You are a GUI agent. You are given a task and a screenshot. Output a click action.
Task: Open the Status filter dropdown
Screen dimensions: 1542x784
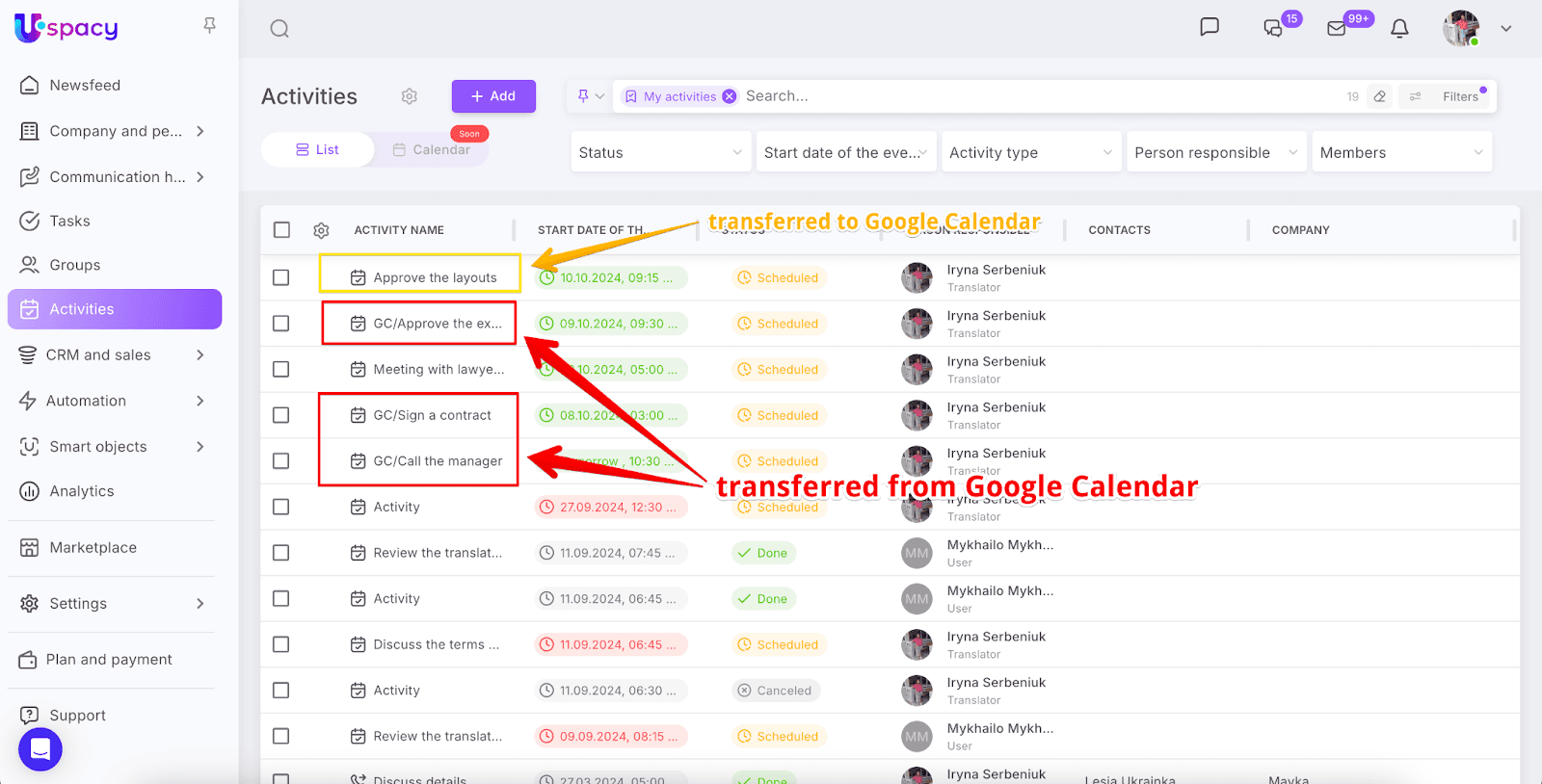point(660,152)
